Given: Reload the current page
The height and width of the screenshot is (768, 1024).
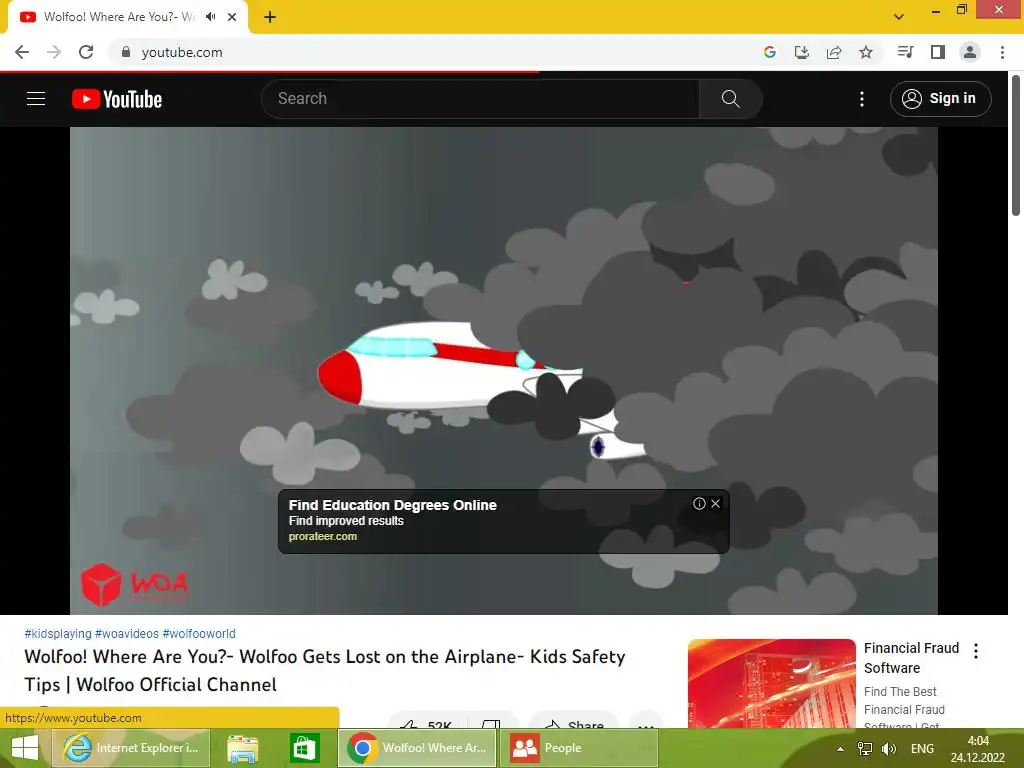Looking at the screenshot, I should coord(86,52).
